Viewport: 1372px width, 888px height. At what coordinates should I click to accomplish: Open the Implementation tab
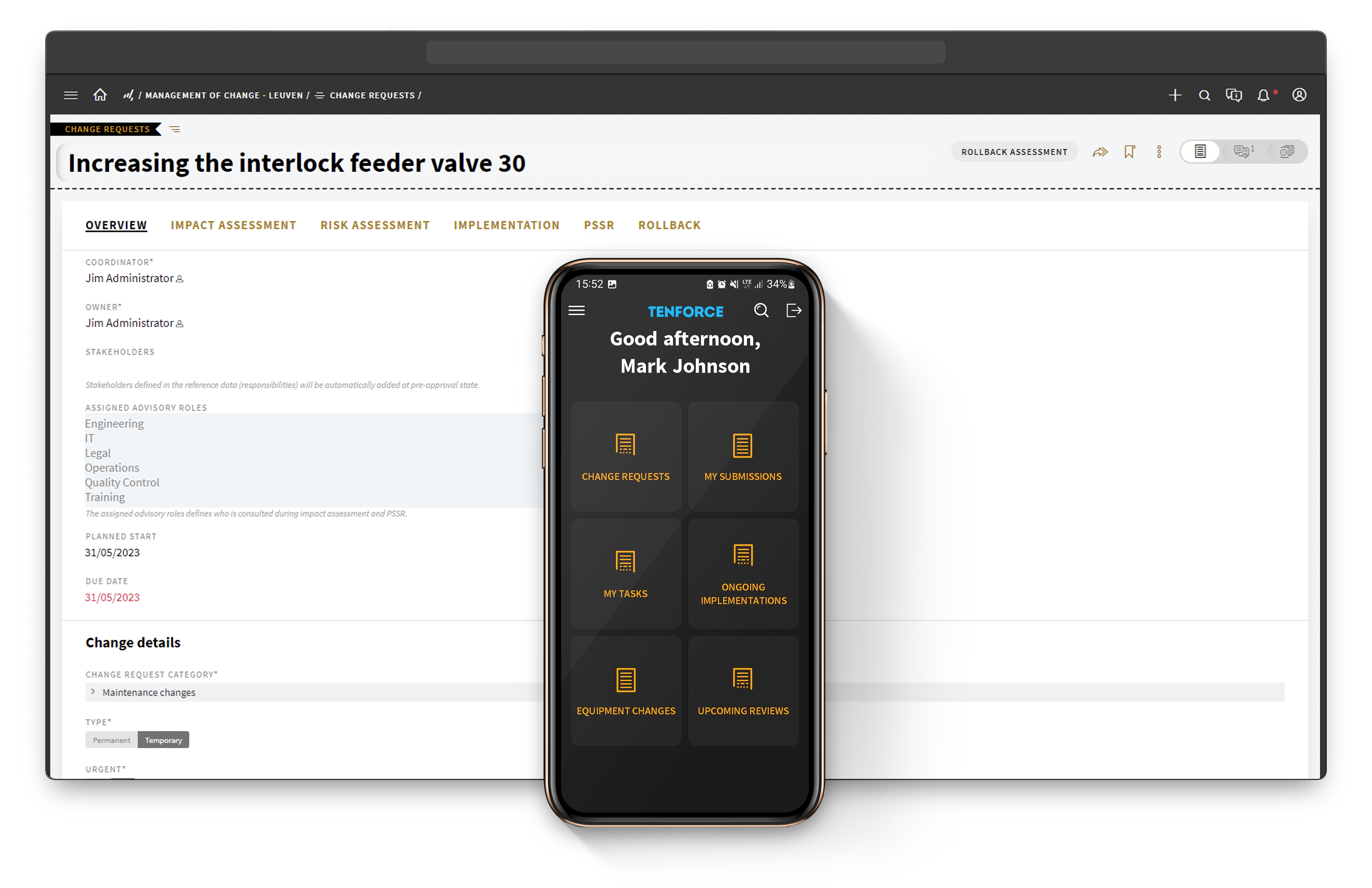pyautogui.click(x=506, y=225)
